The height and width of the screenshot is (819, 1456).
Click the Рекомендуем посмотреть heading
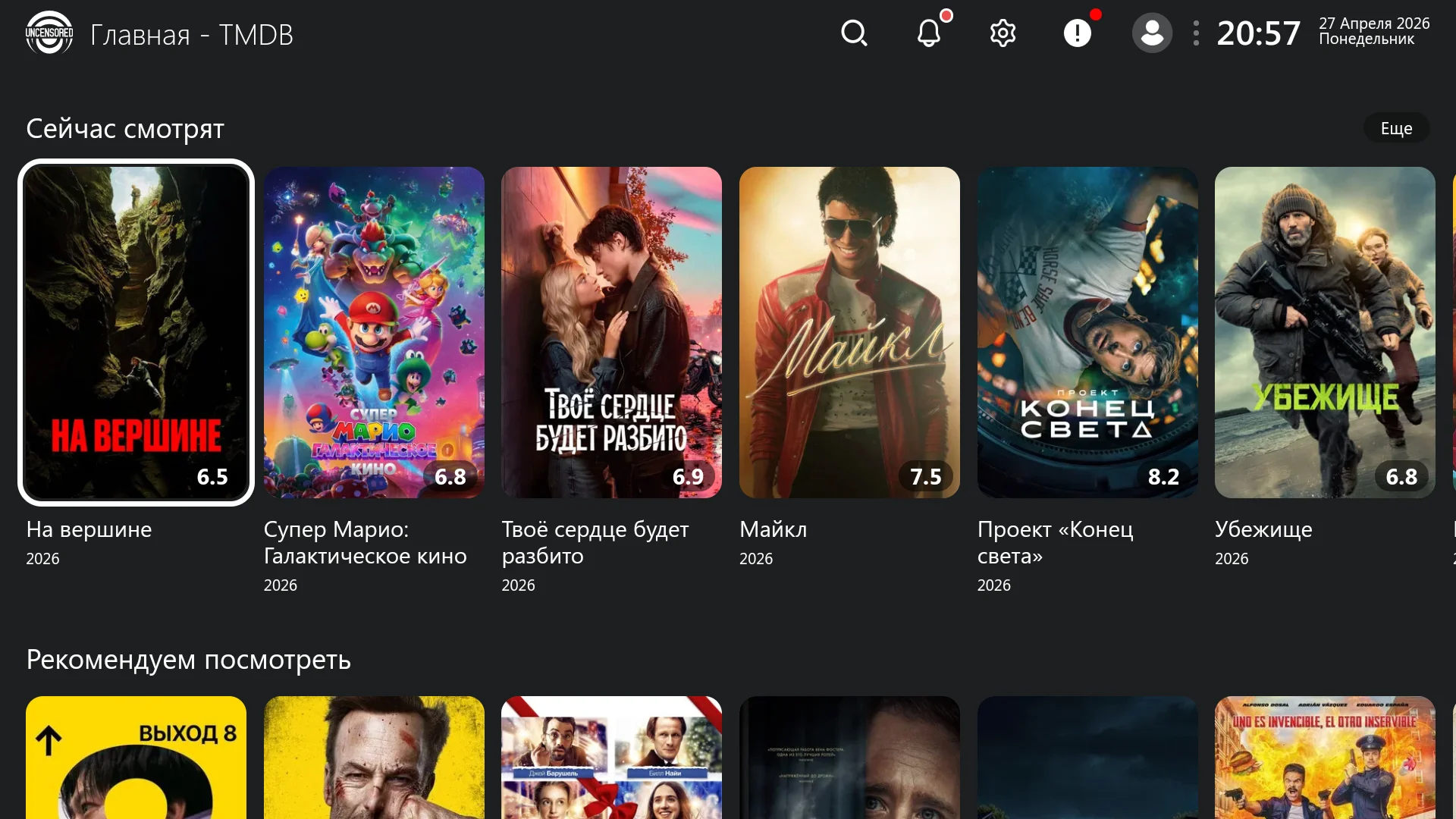point(188,660)
